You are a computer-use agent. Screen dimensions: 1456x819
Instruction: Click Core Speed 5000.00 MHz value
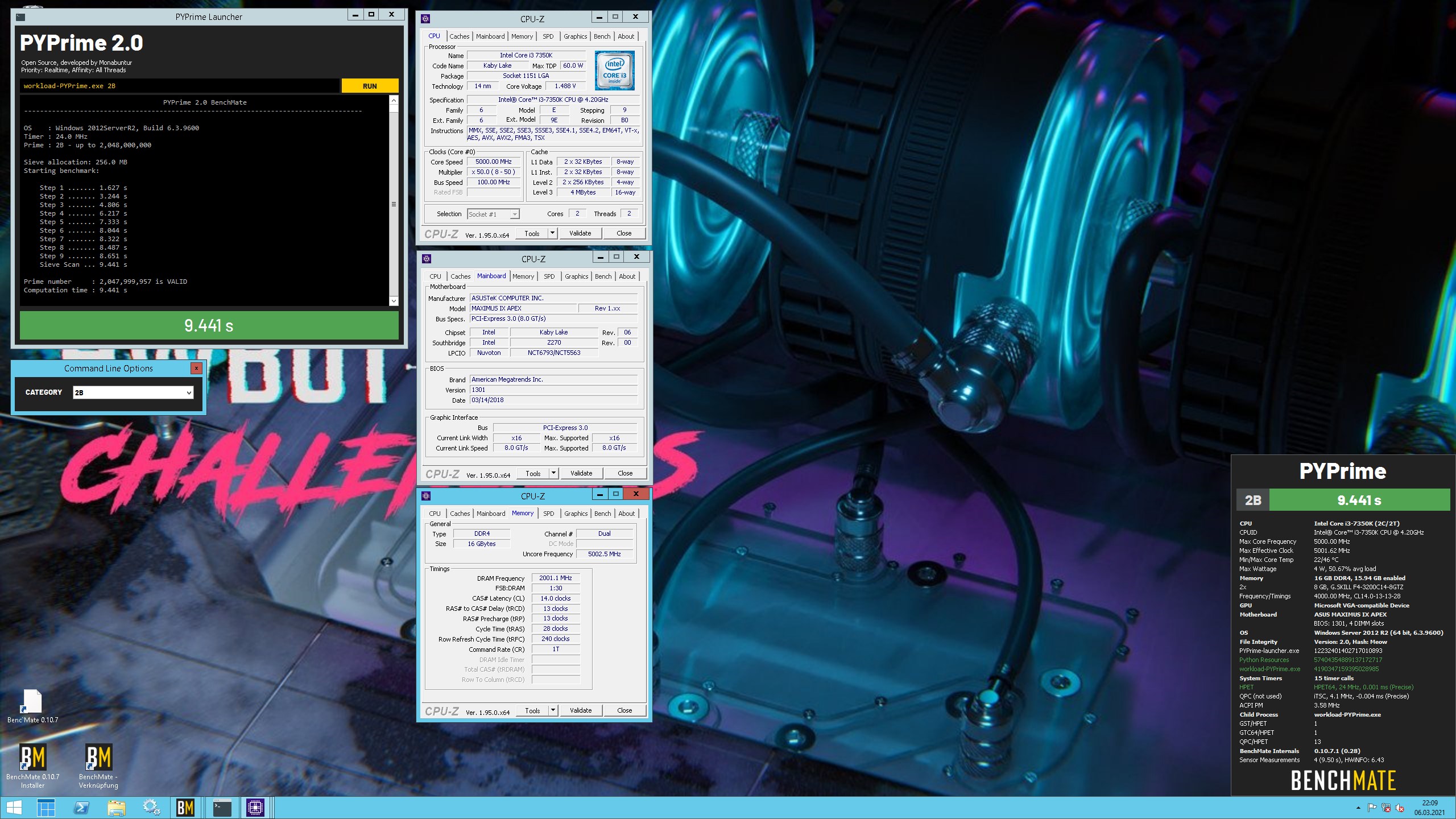494,162
